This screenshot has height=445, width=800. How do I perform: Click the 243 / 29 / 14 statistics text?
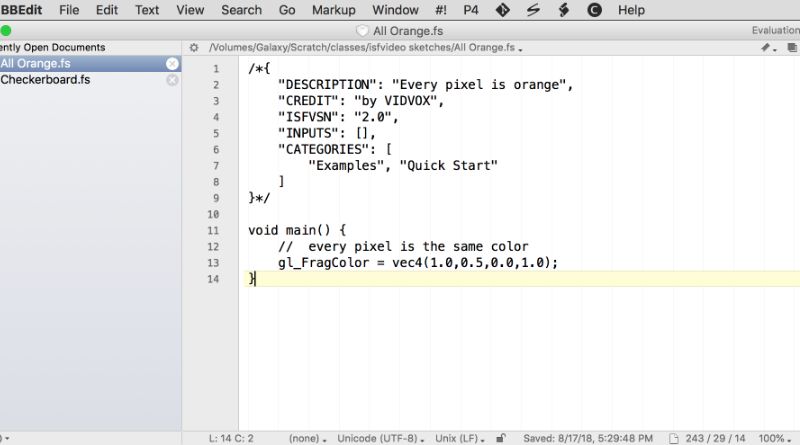coord(715,438)
